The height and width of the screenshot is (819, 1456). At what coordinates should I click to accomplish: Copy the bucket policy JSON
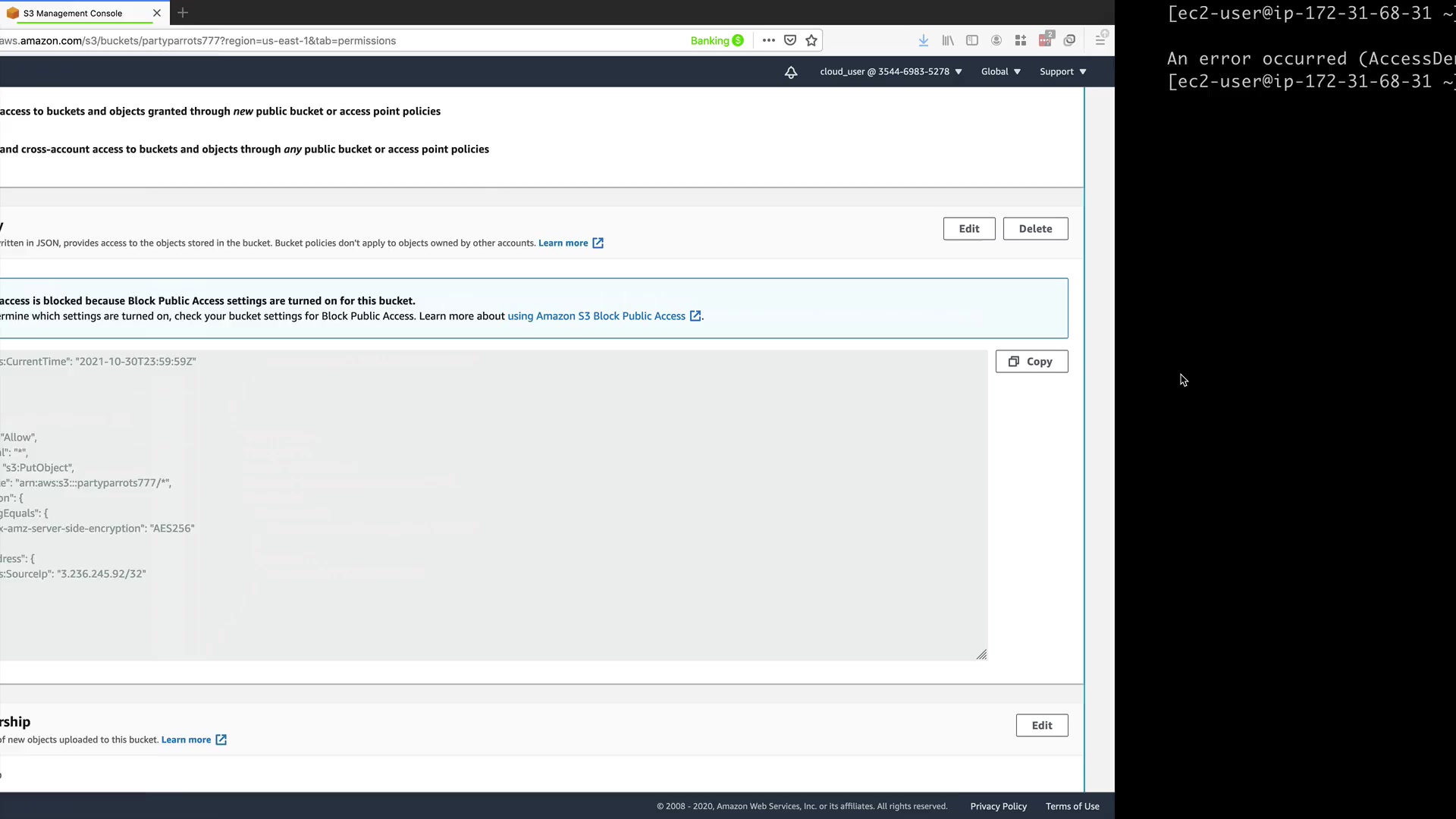click(x=1031, y=362)
